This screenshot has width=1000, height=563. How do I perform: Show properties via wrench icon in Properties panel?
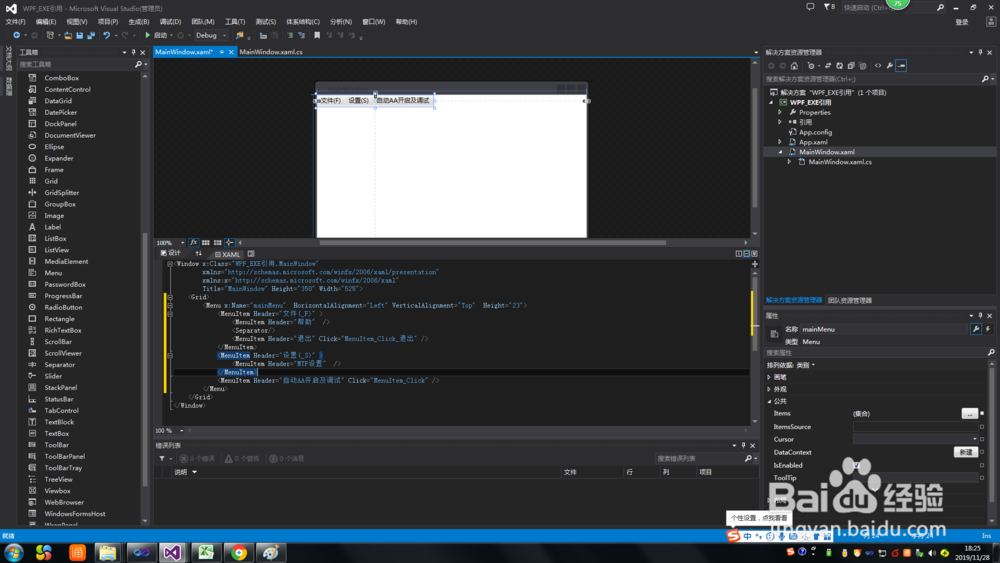pyautogui.click(x=976, y=329)
